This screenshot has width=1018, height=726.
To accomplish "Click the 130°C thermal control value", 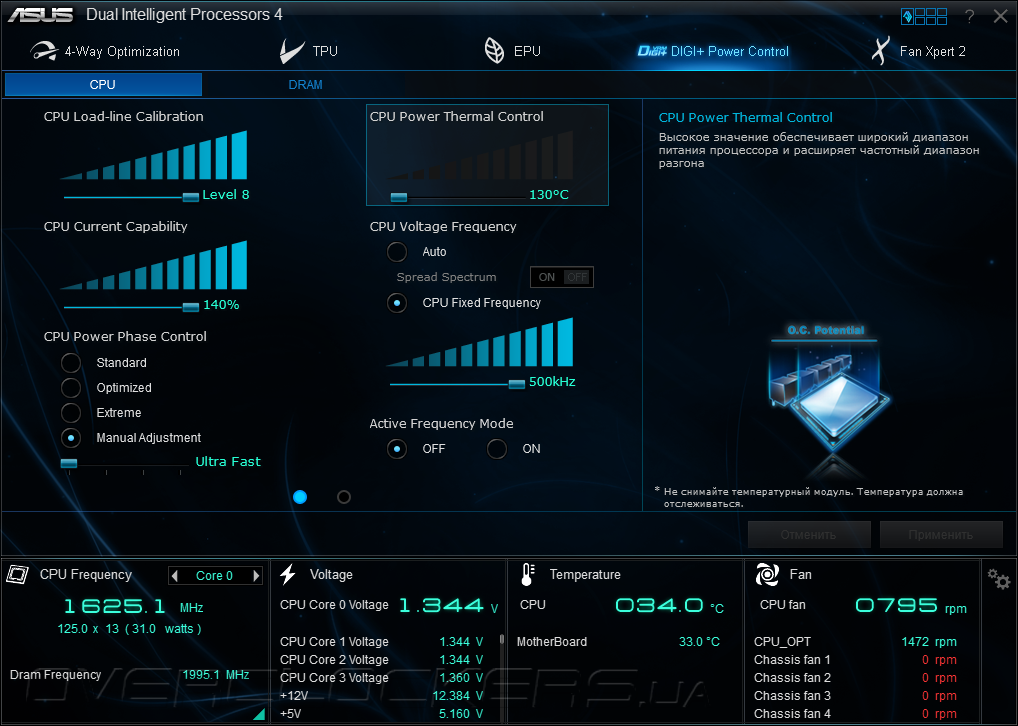I will [x=549, y=195].
